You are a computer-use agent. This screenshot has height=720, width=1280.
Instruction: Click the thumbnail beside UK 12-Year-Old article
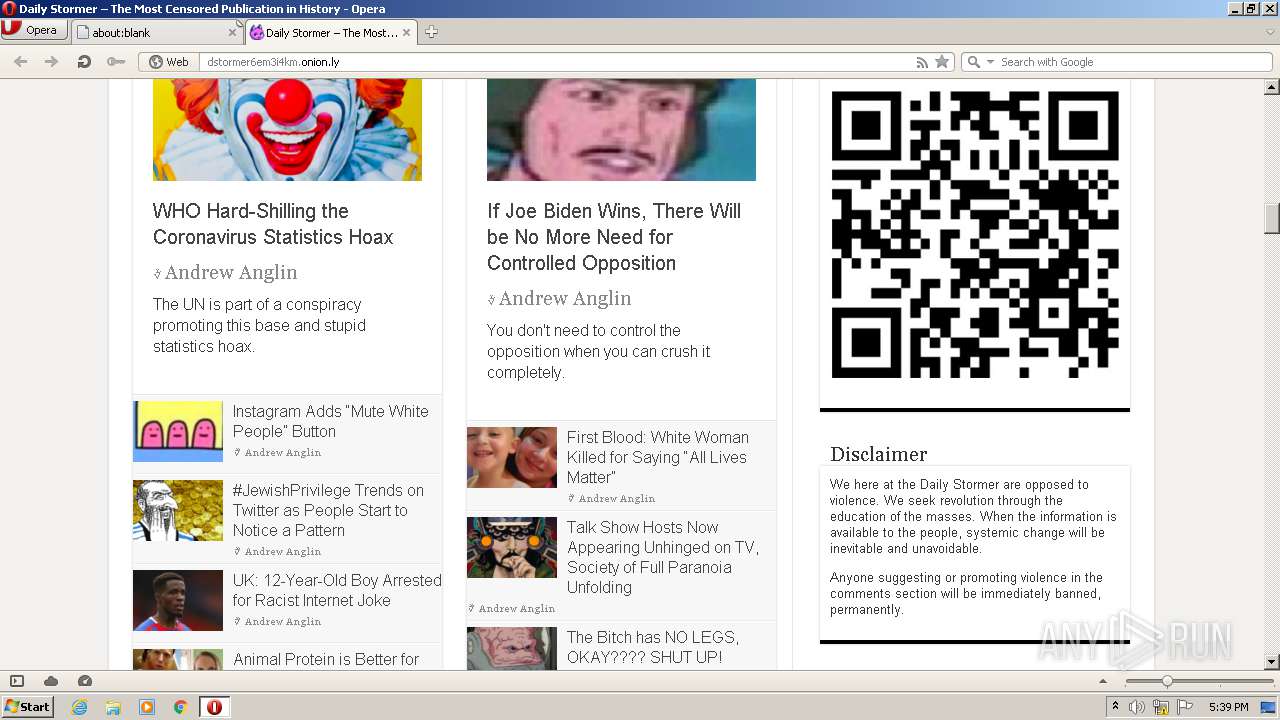(x=178, y=600)
